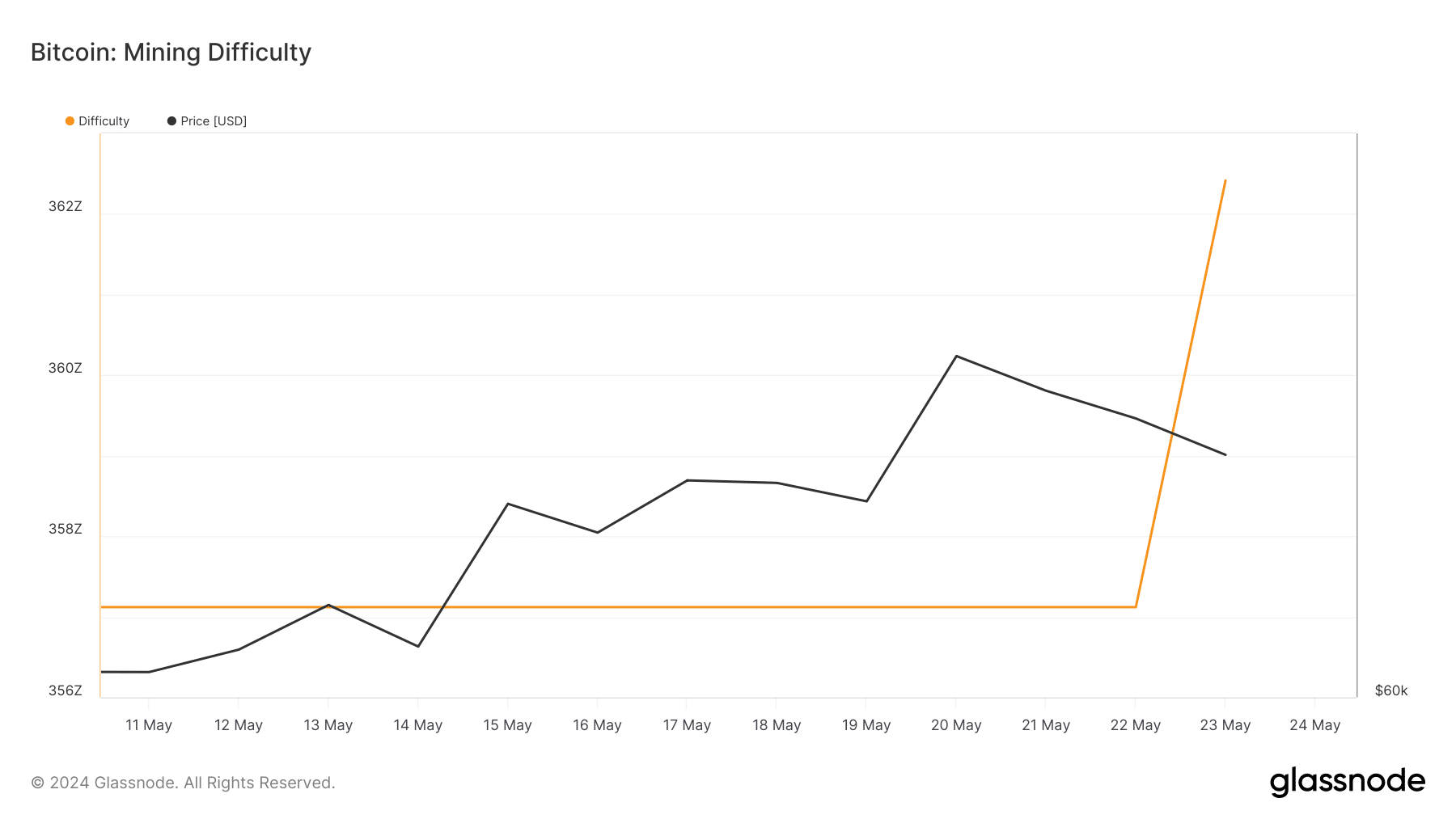Click the 362Z y-axis label
Viewport: 1456px width, 819px height.
tap(66, 207)
